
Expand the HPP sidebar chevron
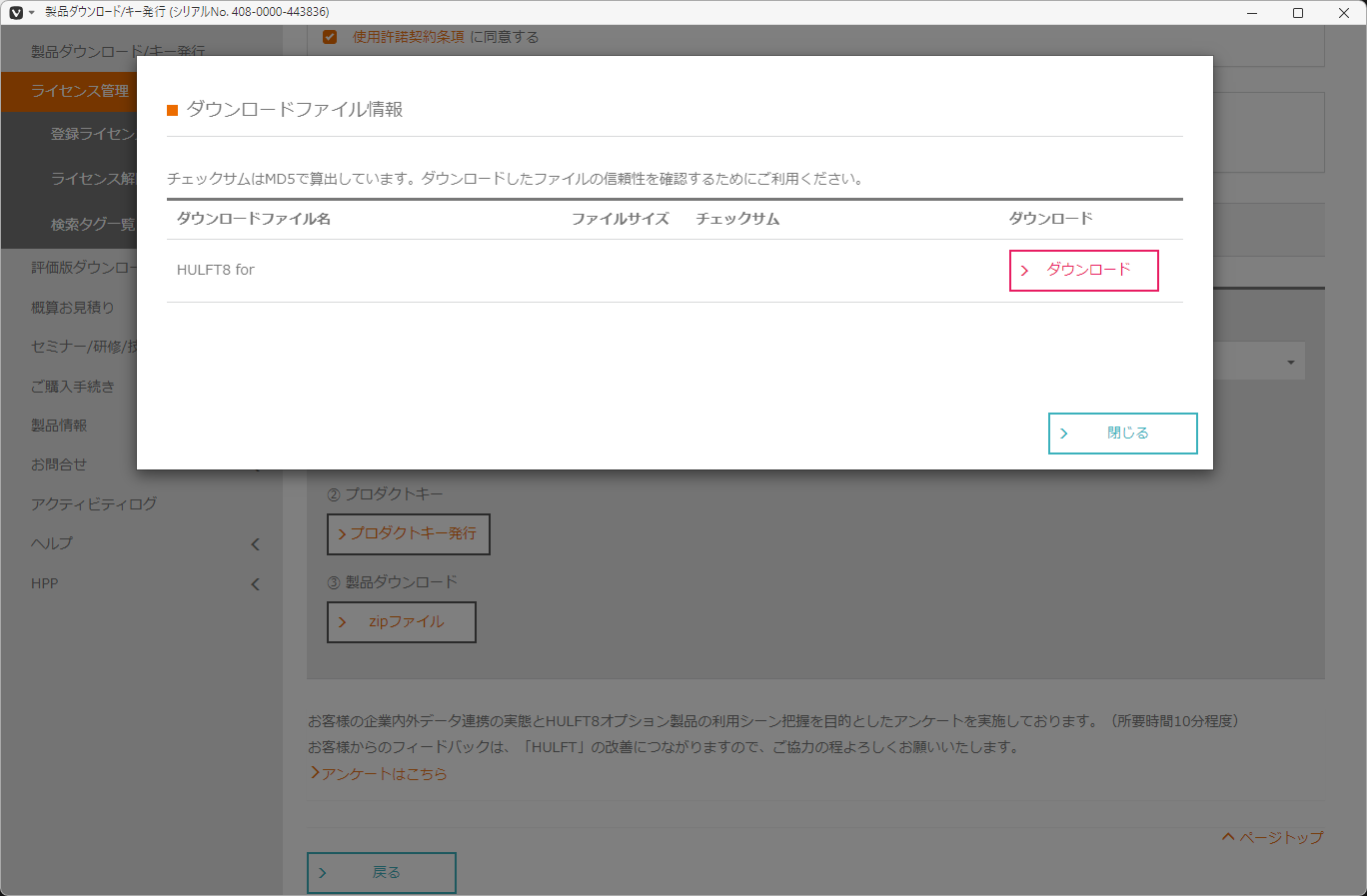(255, 584)
